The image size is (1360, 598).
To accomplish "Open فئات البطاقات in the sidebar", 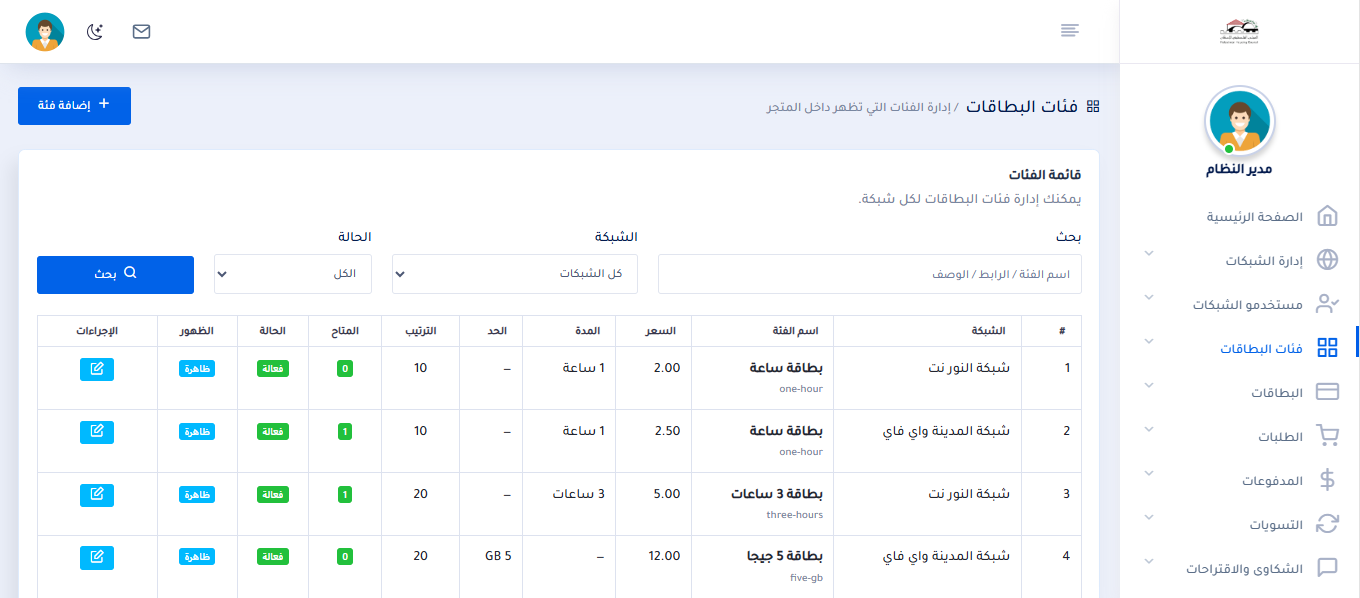I will [x=1261, y=348].
